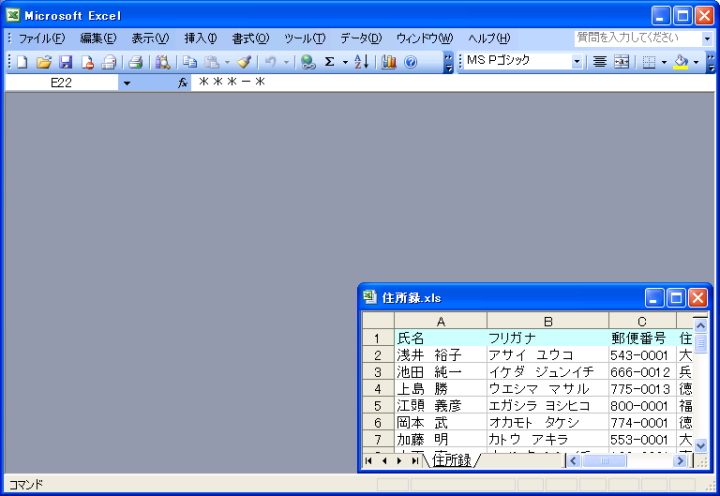Center align text icon
The image size is (720, 496).
[x=600, y=62]
